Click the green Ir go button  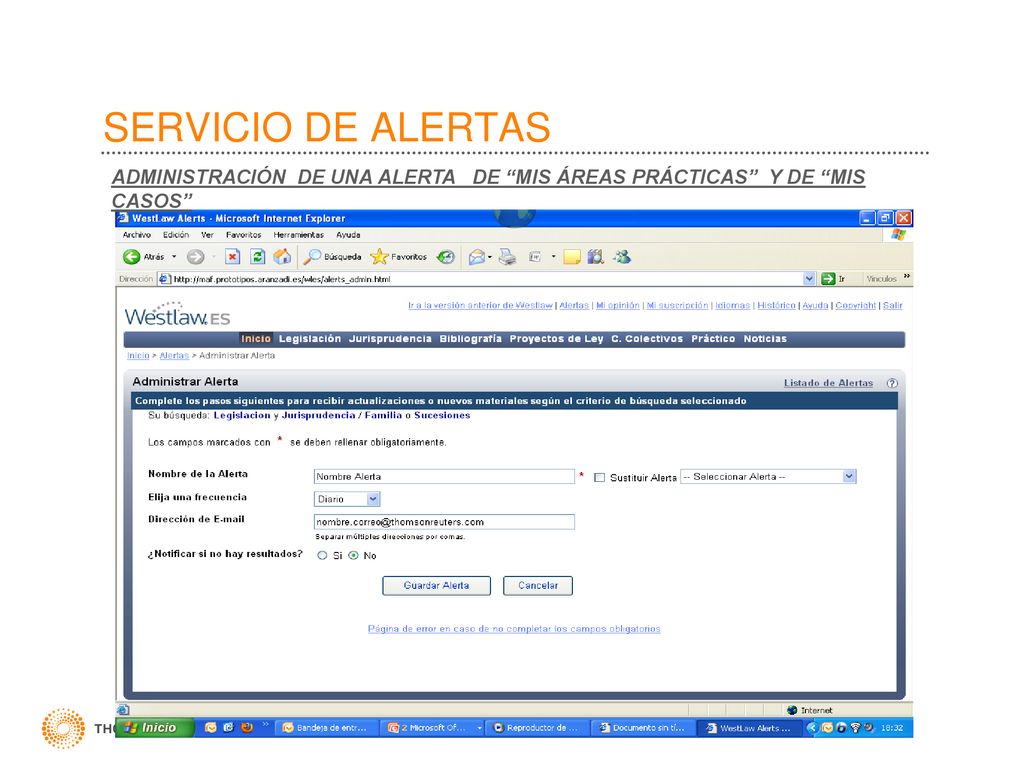click(834, 279)
